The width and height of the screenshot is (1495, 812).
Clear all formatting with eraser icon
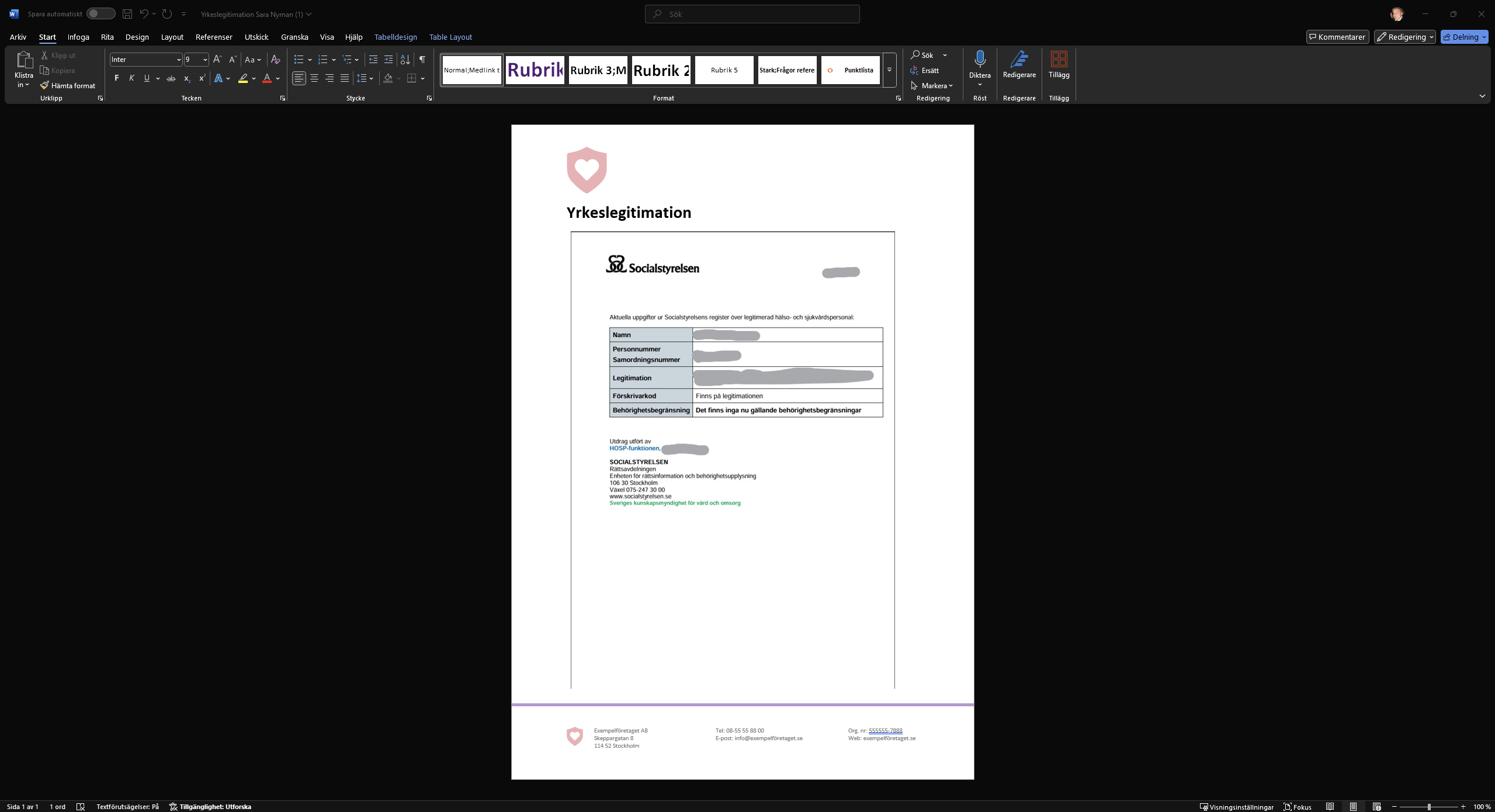(276, 60)
